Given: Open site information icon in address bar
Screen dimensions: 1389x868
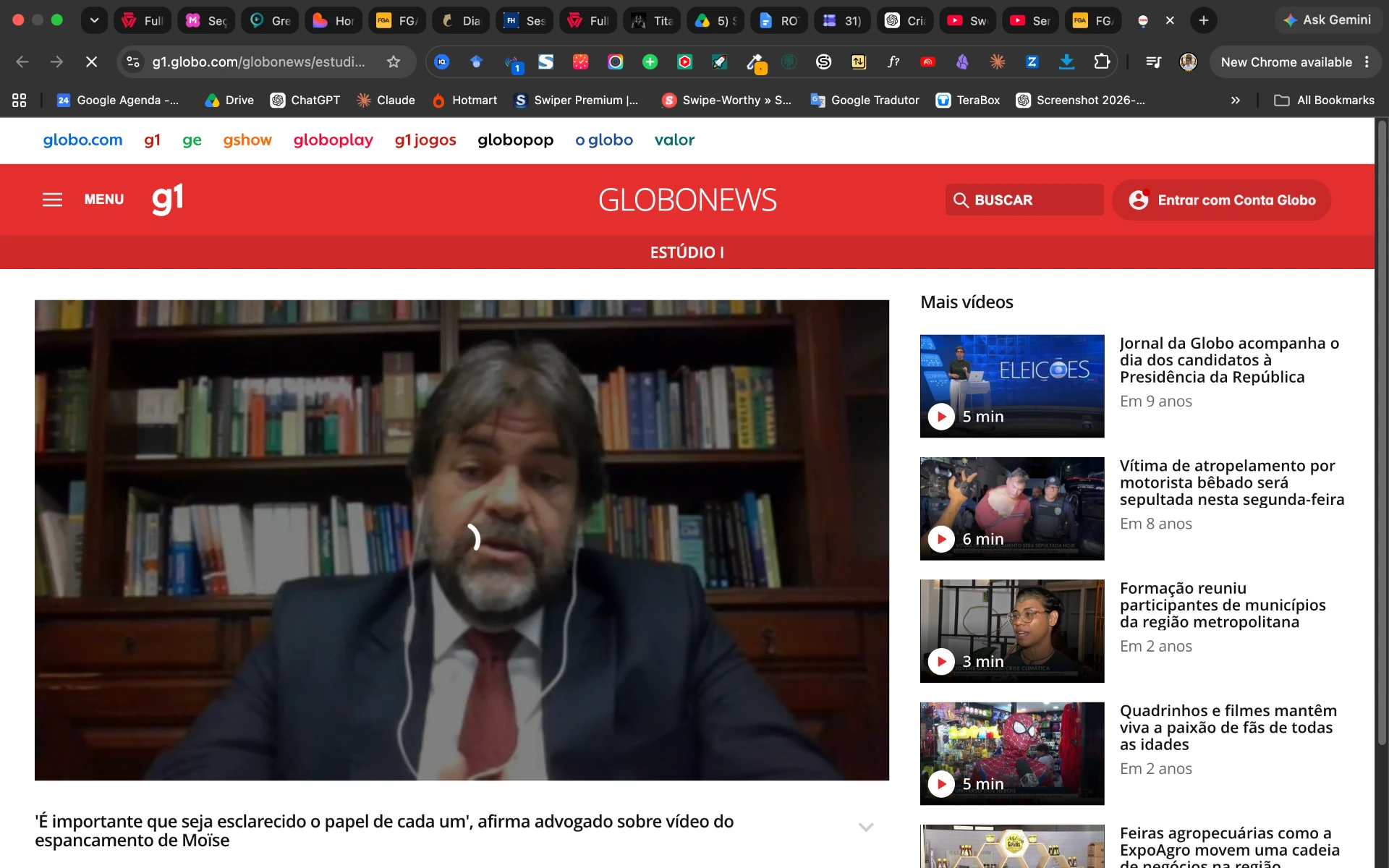Looking at the screenshot, I should [133, 62].
